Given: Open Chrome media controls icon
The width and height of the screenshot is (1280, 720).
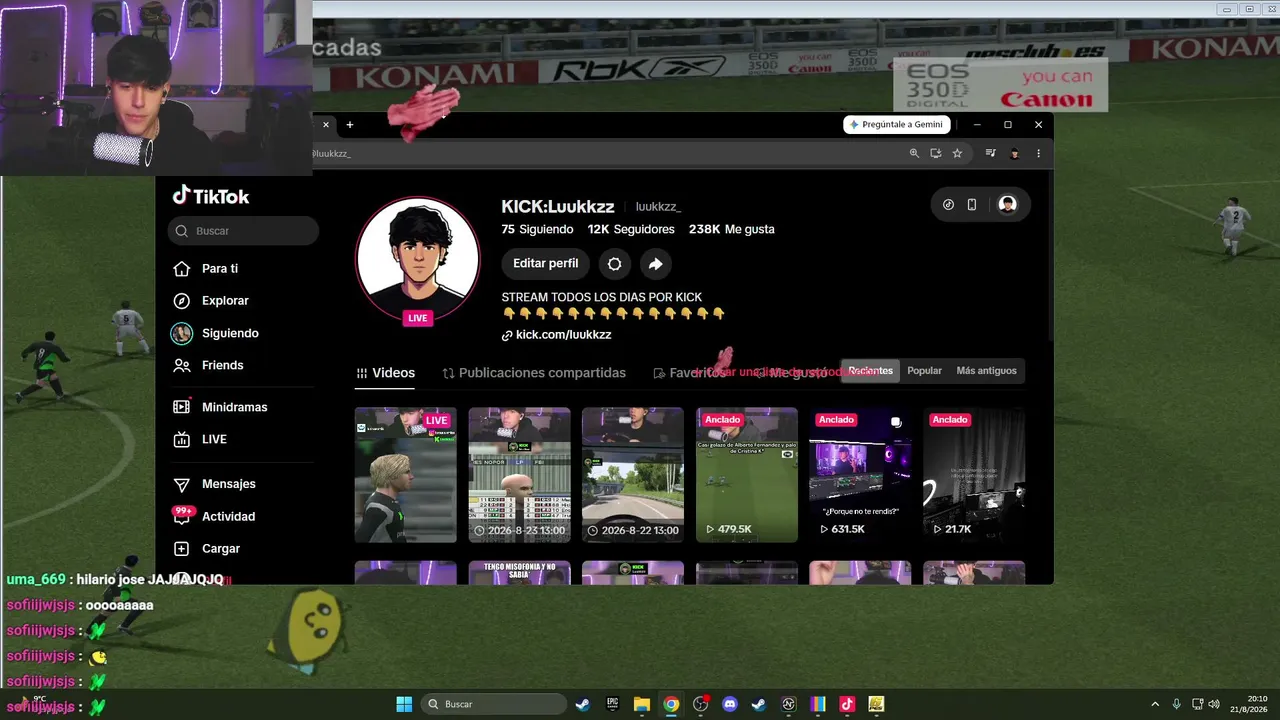Looking at the screenshot, I should 990,154.
